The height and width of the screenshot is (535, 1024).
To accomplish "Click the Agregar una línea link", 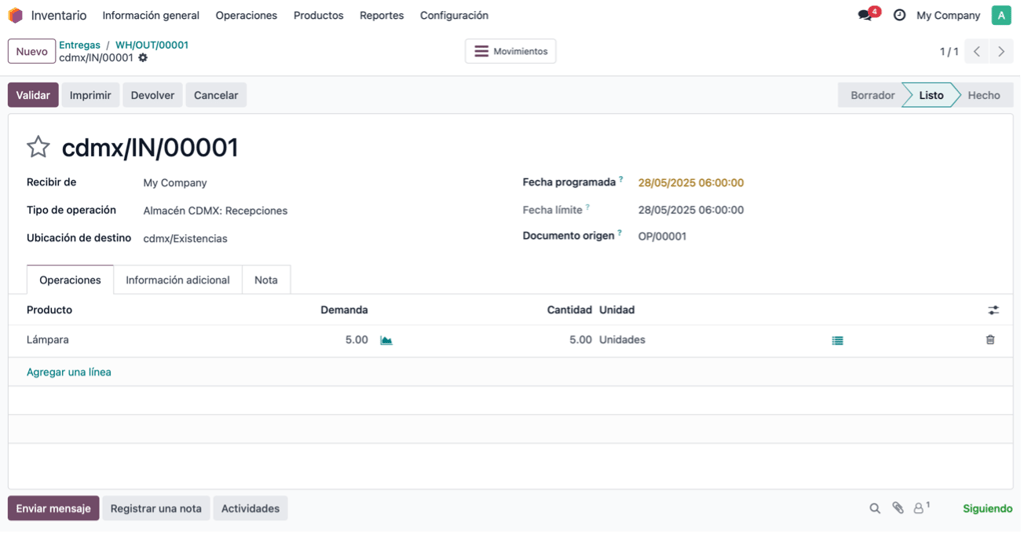I will pyautogui.click(x=69, y=372).
